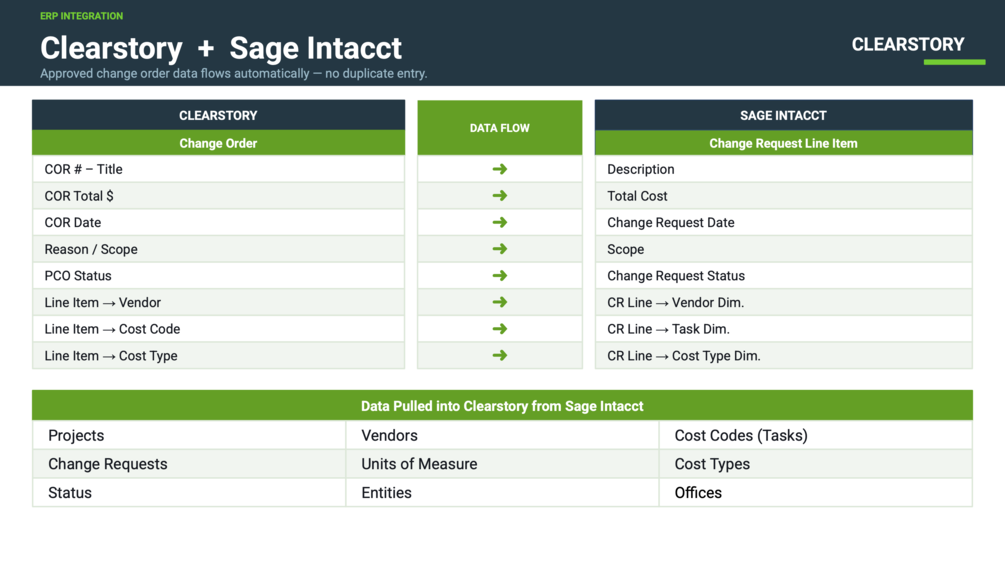Click the arrow in the Line Item Cost Type row
The height and width of the screenshot is (565, 1005).
tap(500, 356)
